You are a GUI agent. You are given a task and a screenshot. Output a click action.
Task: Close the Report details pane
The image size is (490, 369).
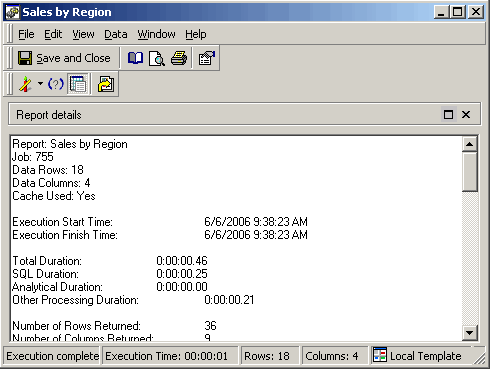point(466,115)
